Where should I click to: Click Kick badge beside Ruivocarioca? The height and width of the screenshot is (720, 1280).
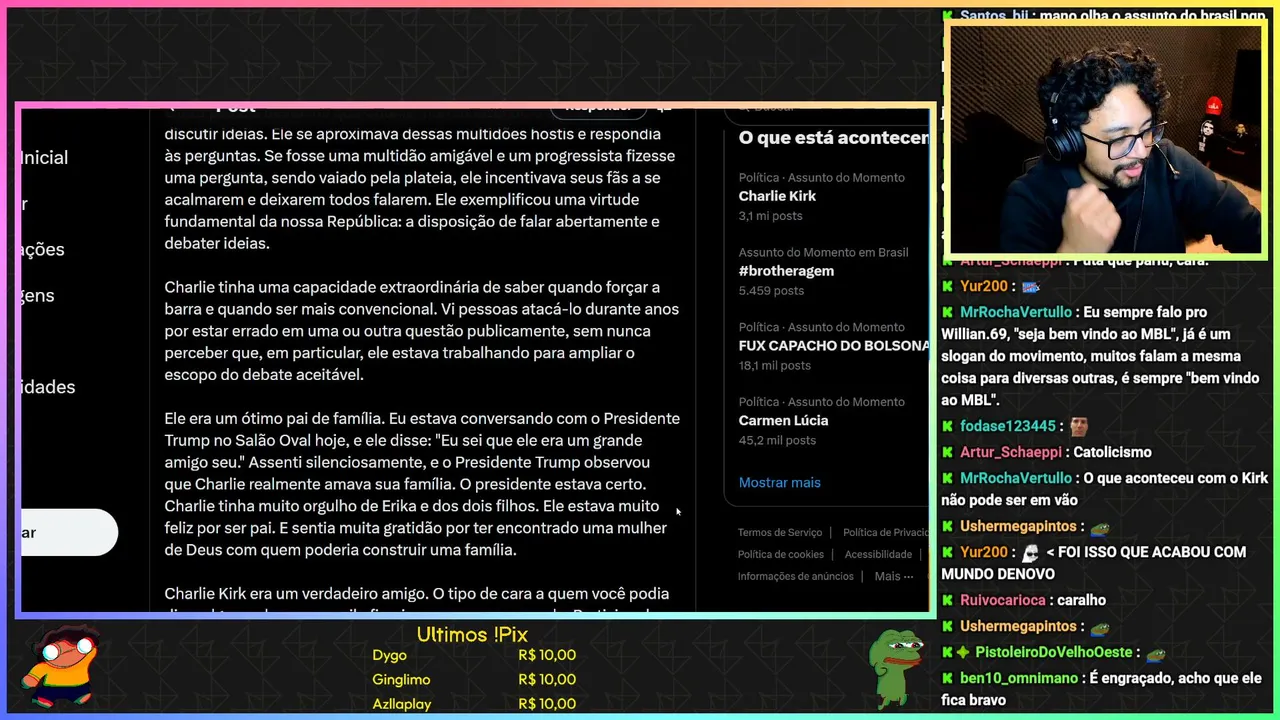tap(948, 600)
